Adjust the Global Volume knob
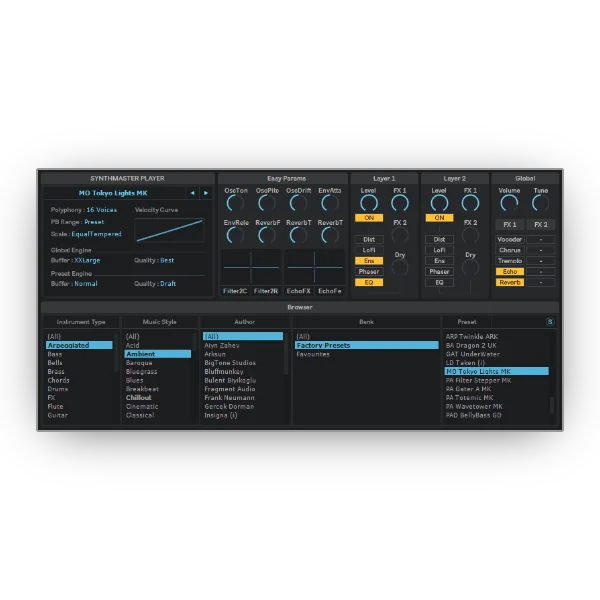 point(509,203)
